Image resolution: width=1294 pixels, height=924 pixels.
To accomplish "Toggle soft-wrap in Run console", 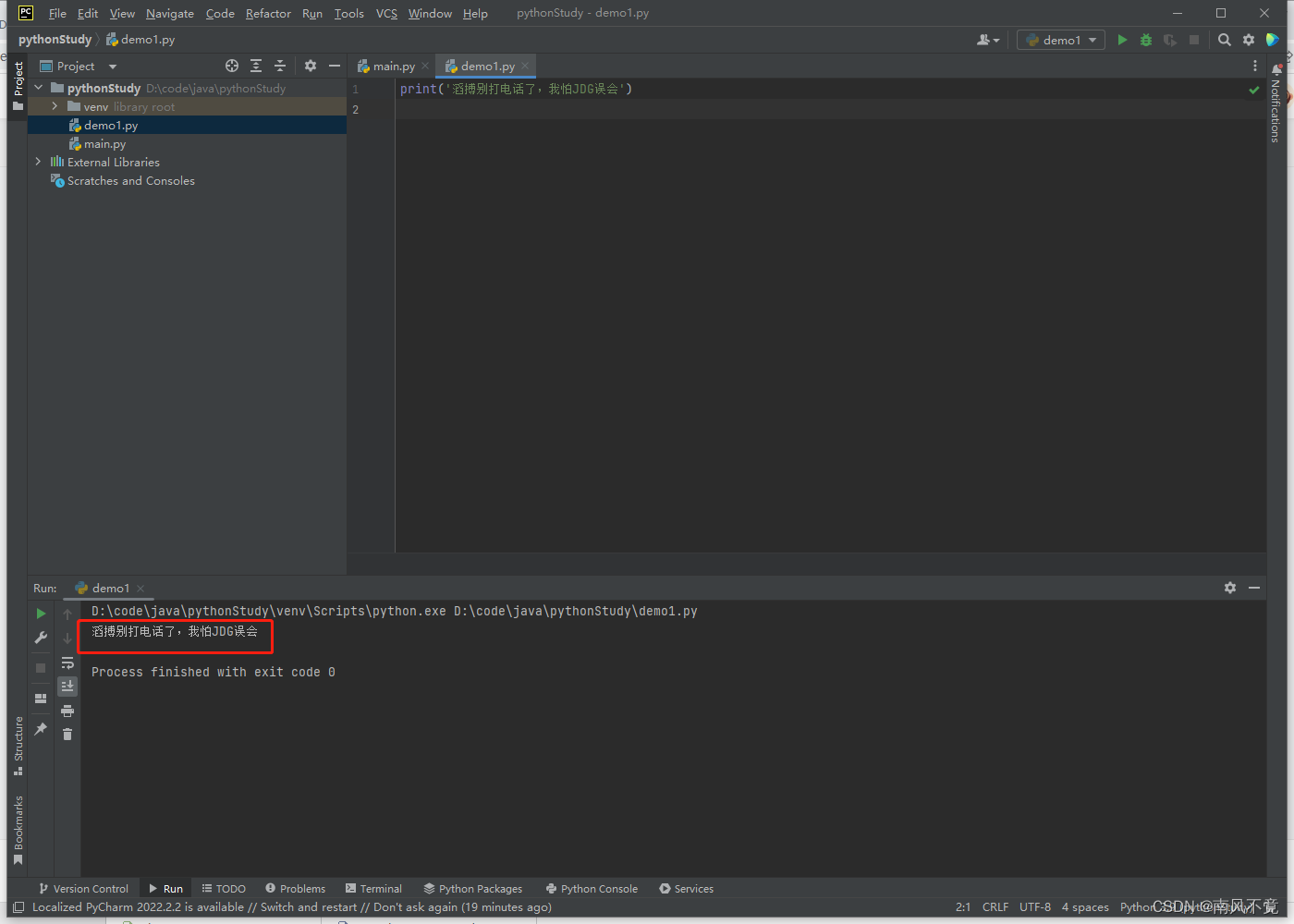I will click(67, 663).
